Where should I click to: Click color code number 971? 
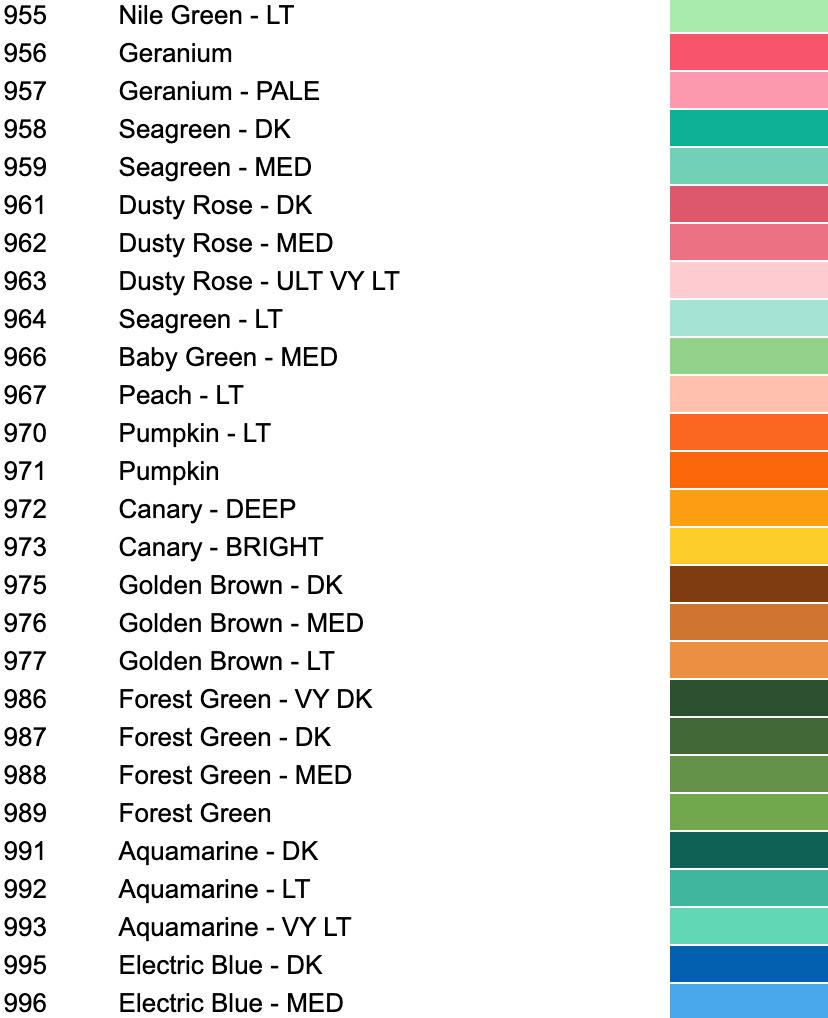(25, 471)
